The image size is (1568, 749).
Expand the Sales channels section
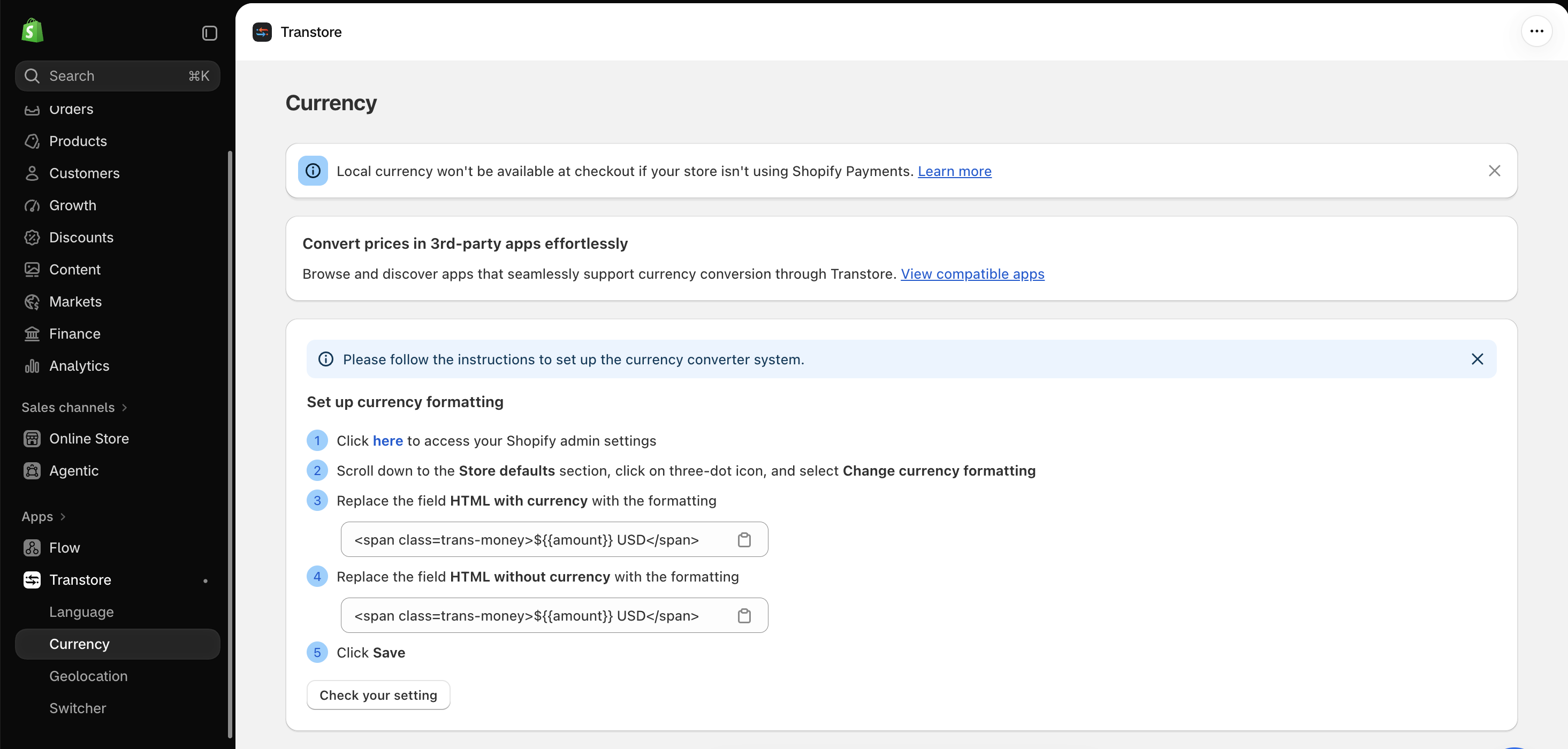(x=74, y=408)
